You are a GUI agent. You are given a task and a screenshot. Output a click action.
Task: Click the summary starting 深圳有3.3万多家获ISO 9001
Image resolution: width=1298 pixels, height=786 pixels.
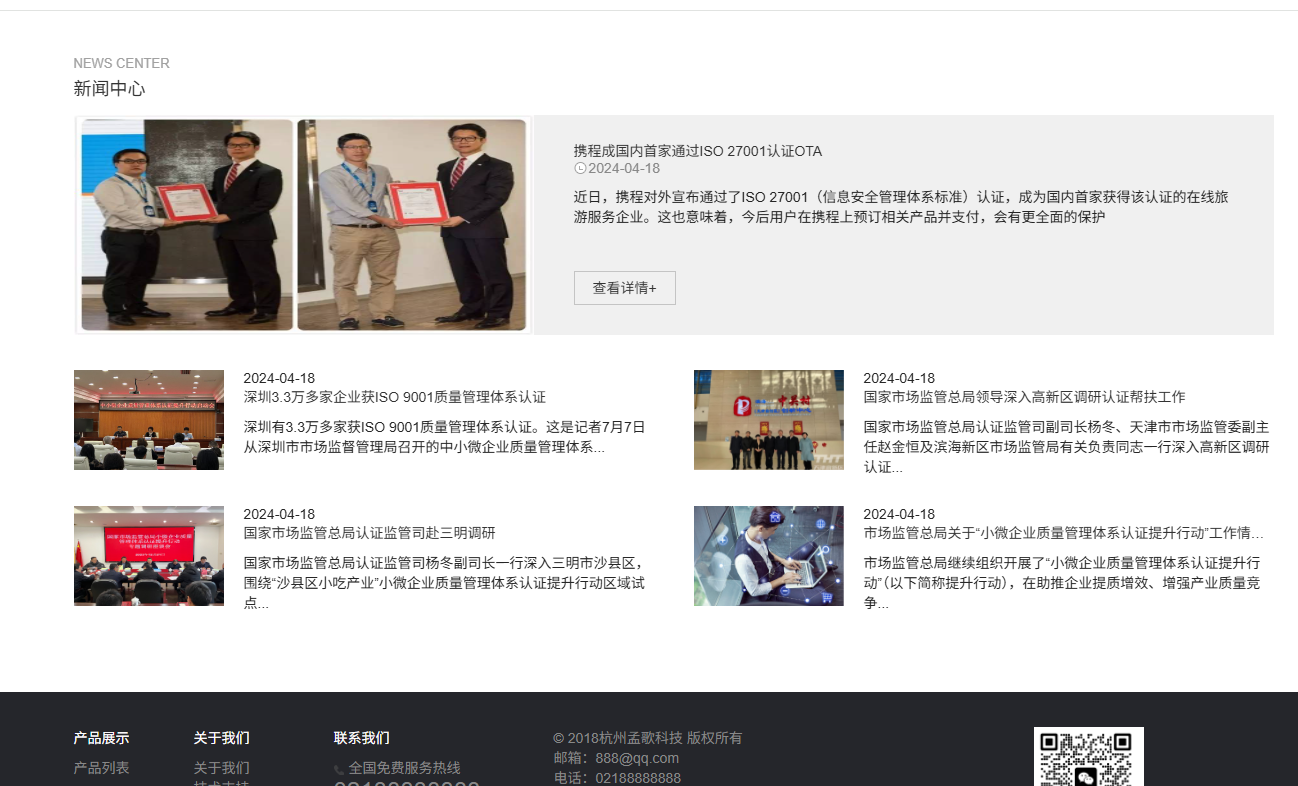click(x=445, y=437)
